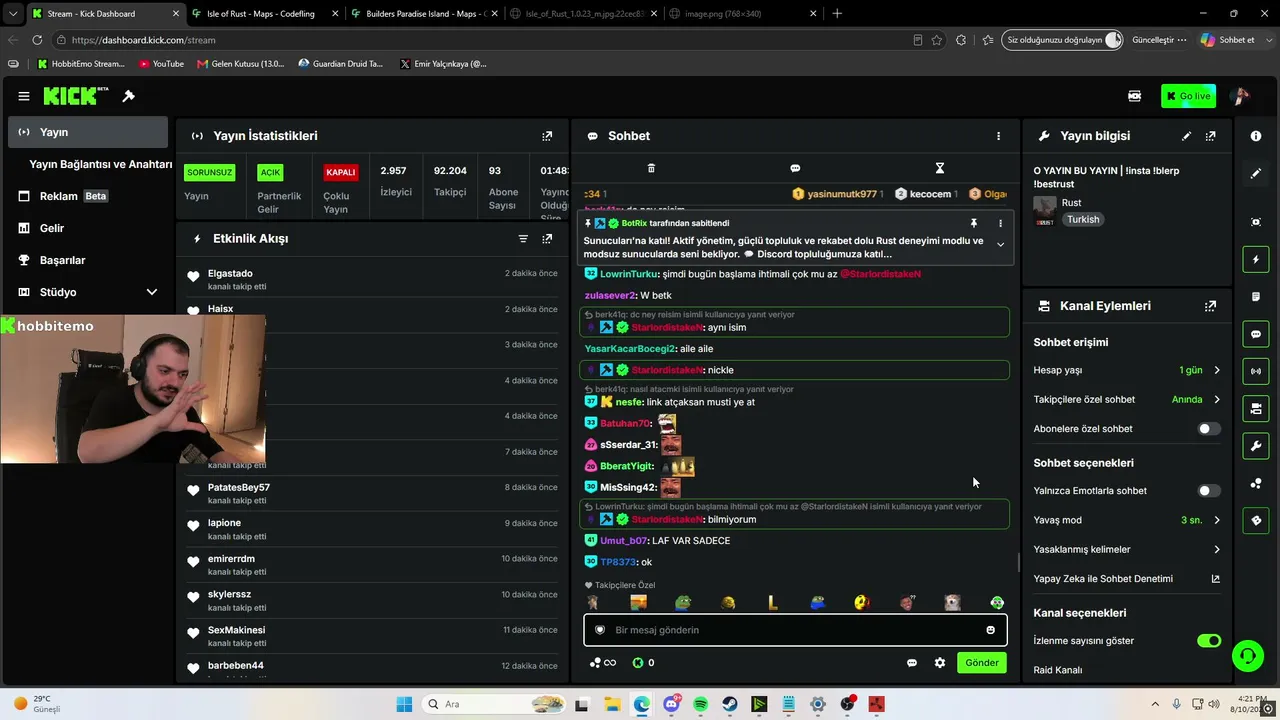Edit Yayın bilgisi with pencil icon
The height and width of the screenshot is (720, 1280).
point(1186,136)
